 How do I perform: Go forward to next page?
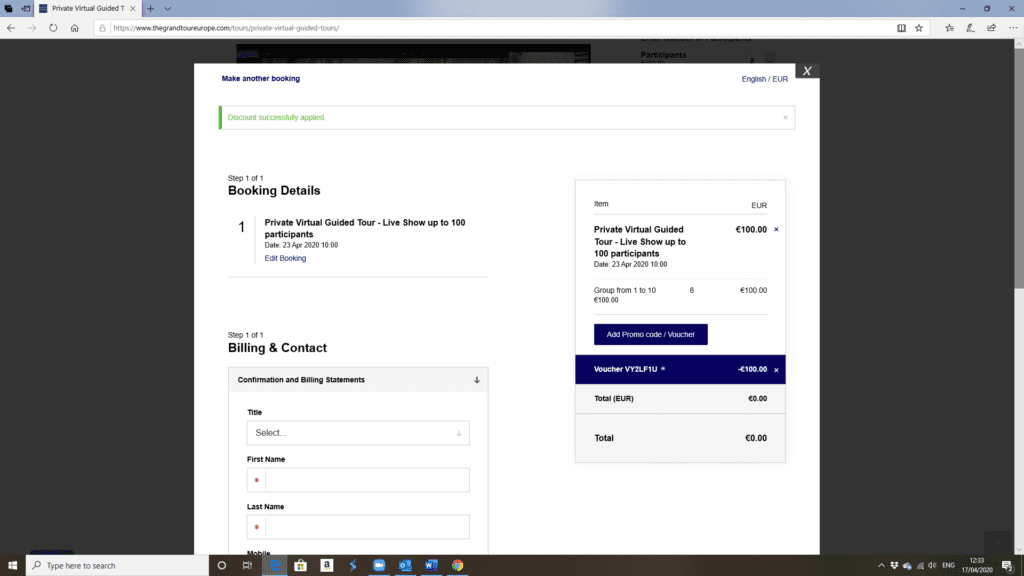(32, 28)
